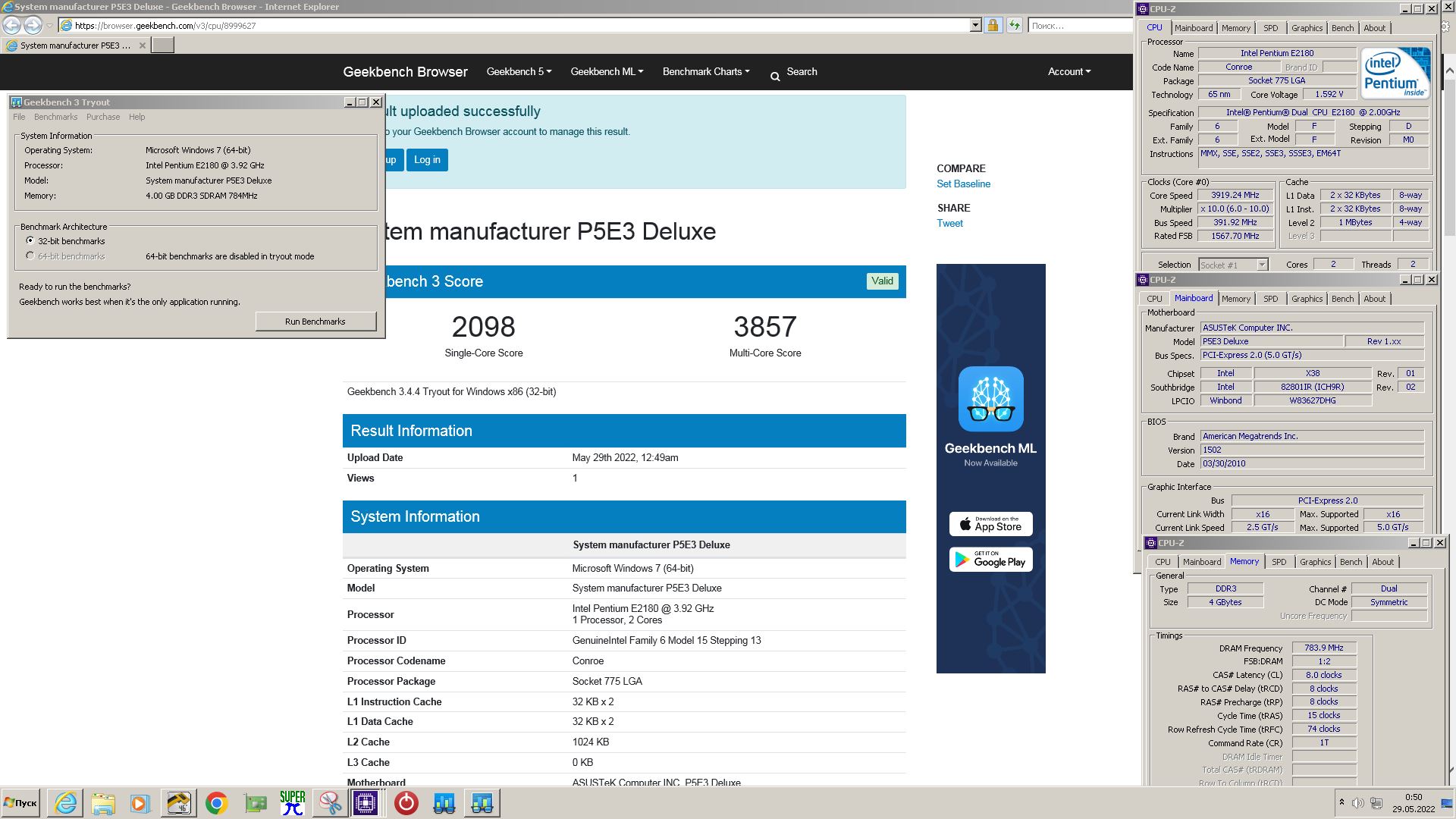Click the network tray icon
This screenshot has width=1456, height=819.
(1376, 802)
